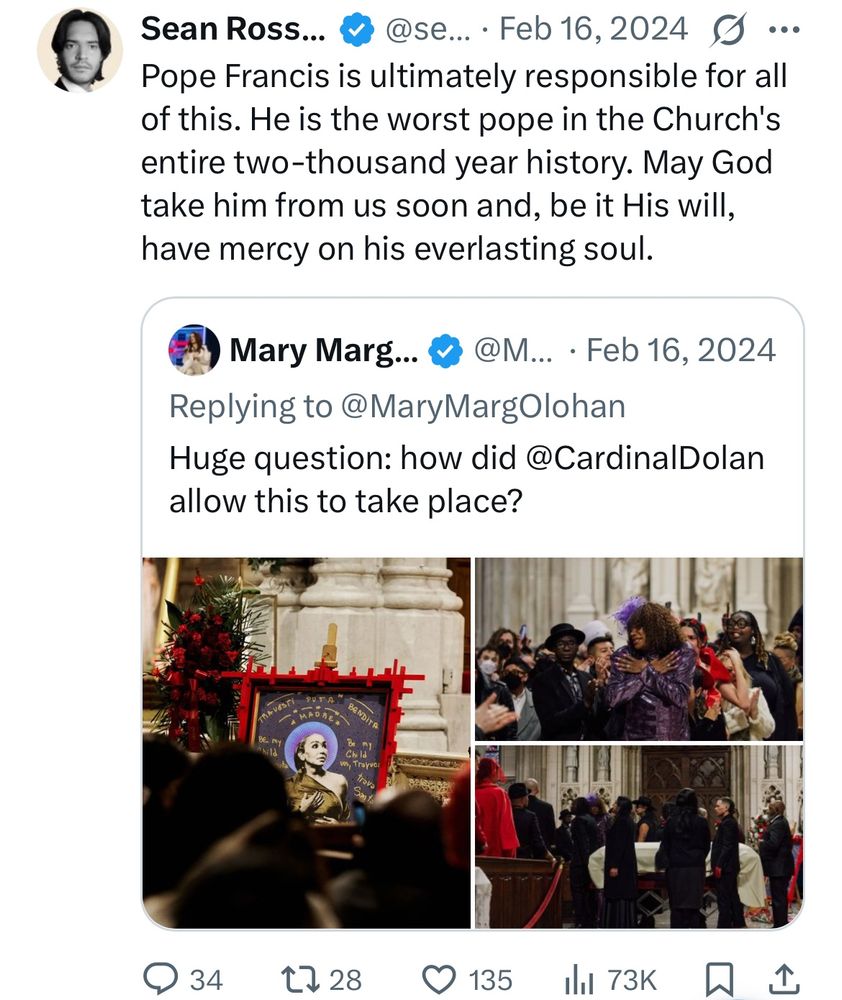Click the Grok slashed-circle icon
842x1000 pixels.
click(x=727, y=30)
